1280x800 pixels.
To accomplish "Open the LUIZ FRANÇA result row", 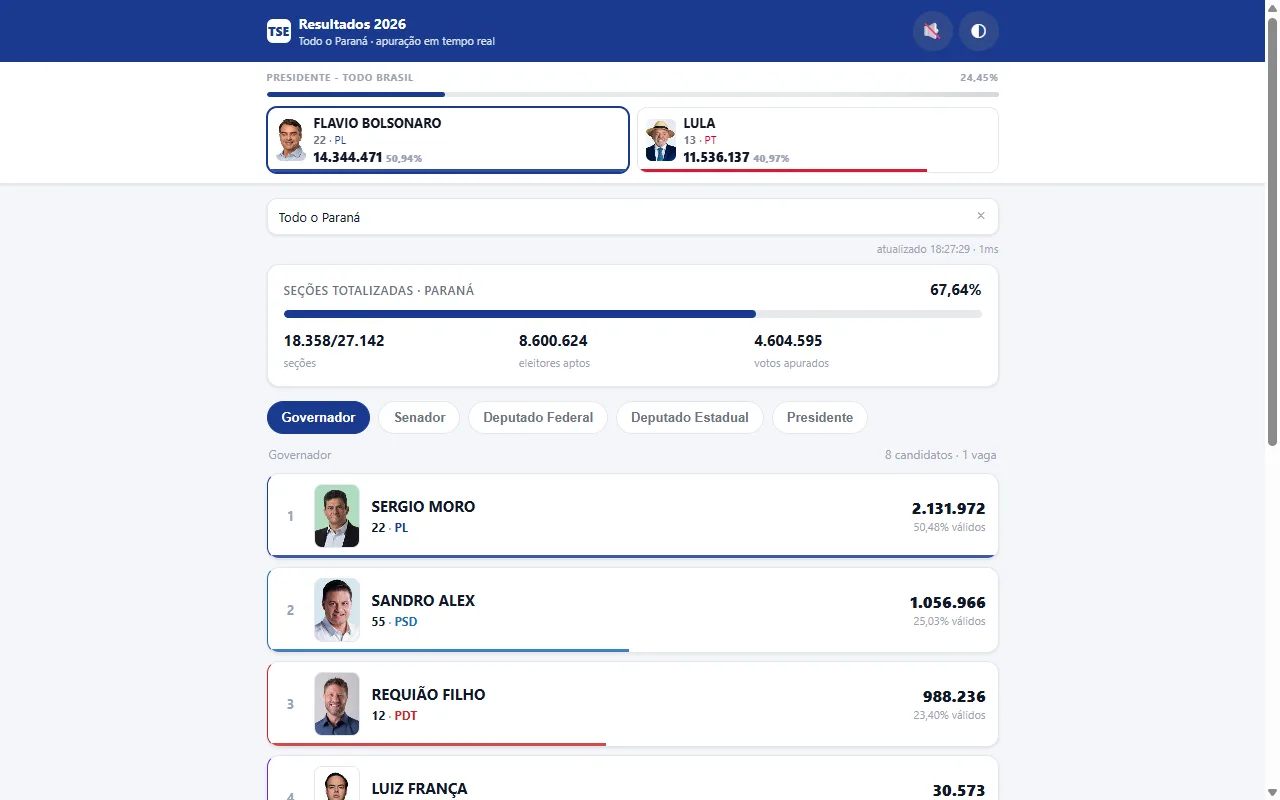I will tap(632, 778).
